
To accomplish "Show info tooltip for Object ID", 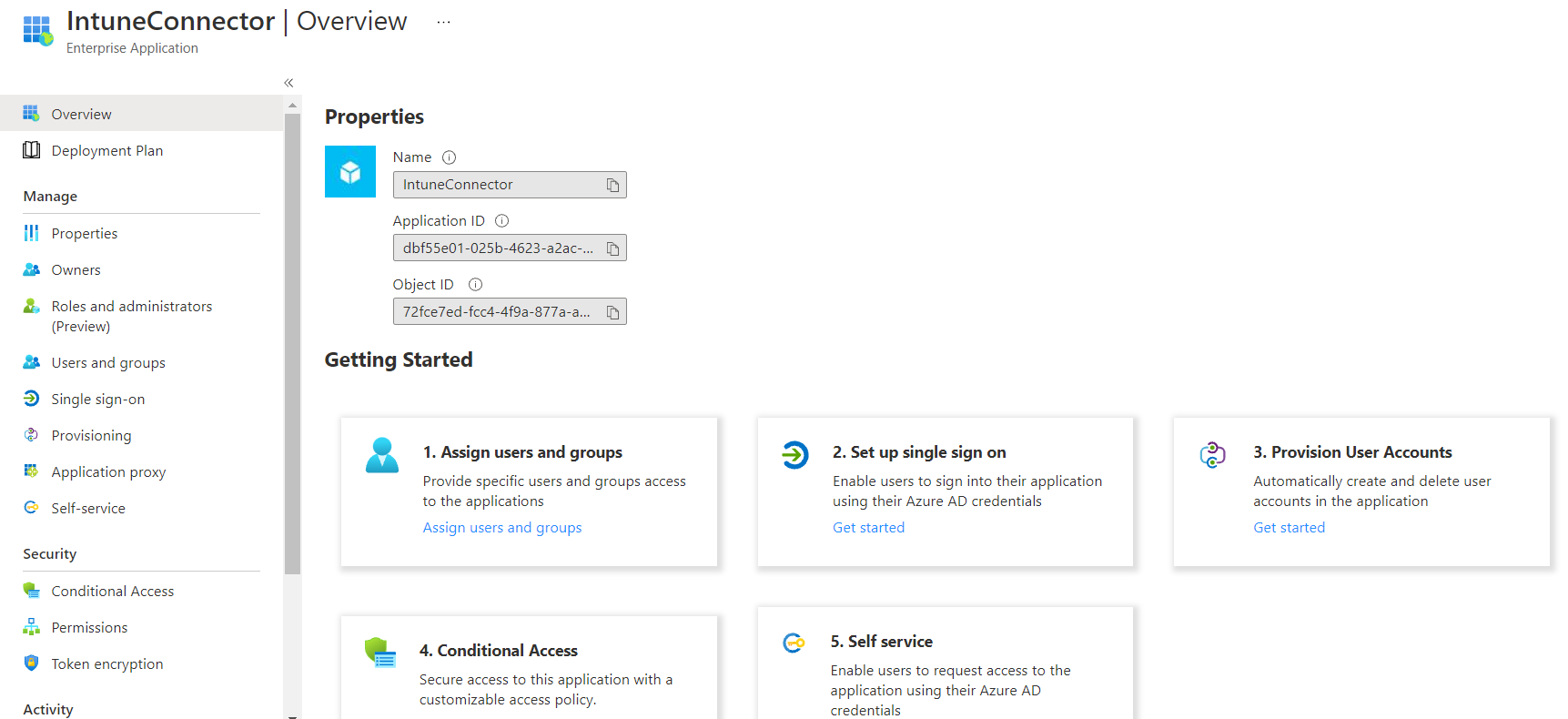I will pos(475,285).
